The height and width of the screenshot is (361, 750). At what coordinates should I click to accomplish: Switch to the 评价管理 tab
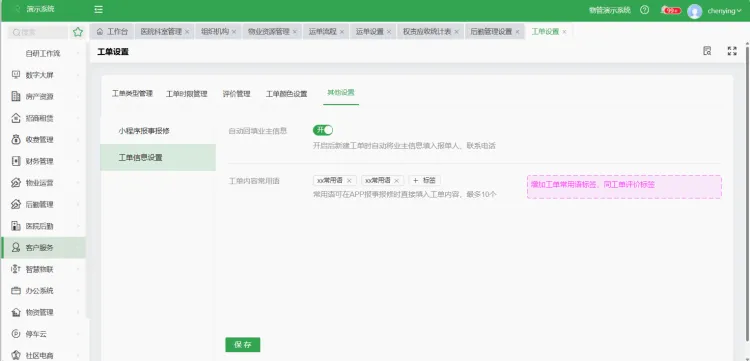pyautogui.click(x=236, y=94)
